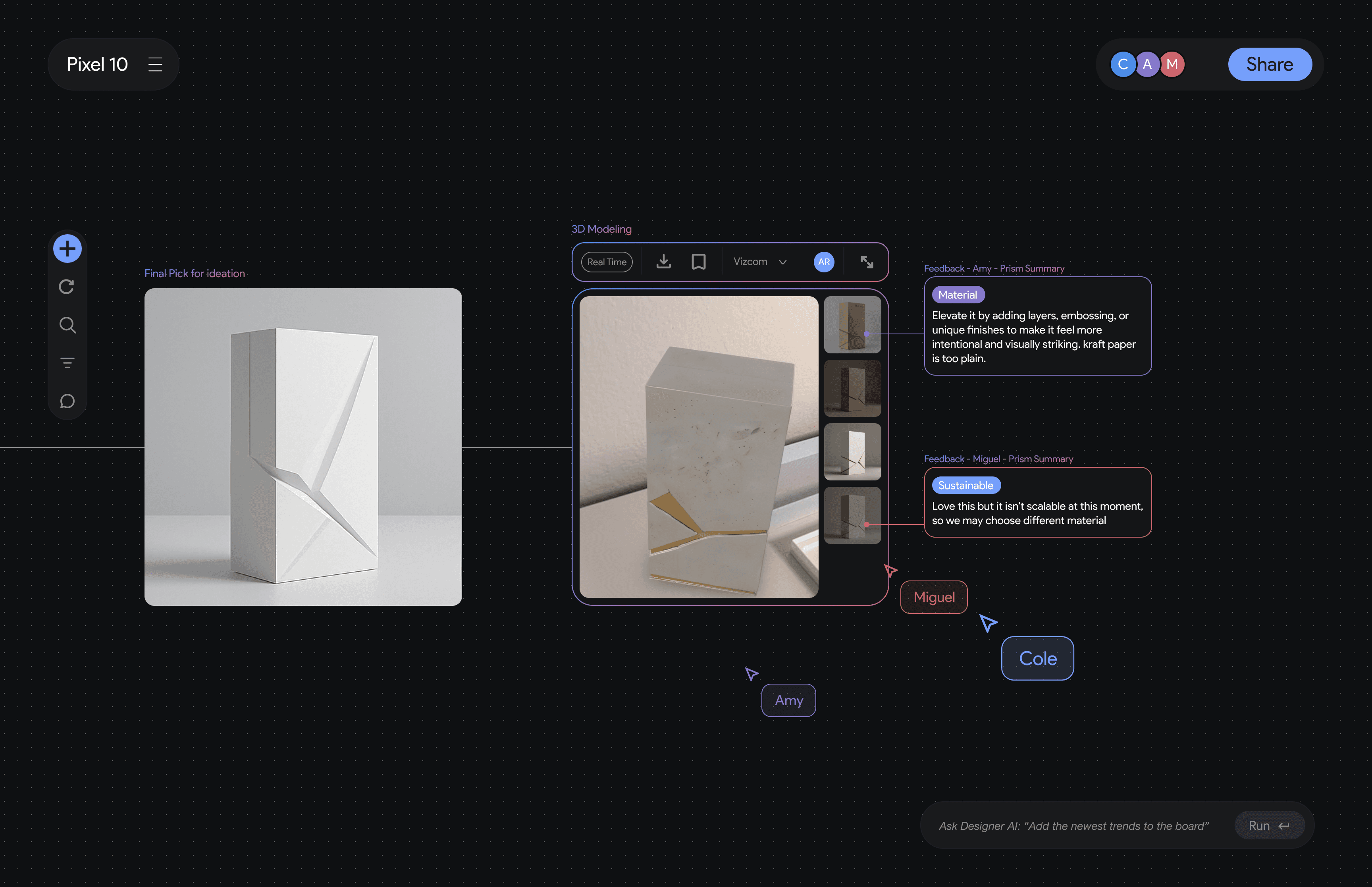Select the first kraft box thumbnail
1372x887 pixels.
click(x=852, y=324)
